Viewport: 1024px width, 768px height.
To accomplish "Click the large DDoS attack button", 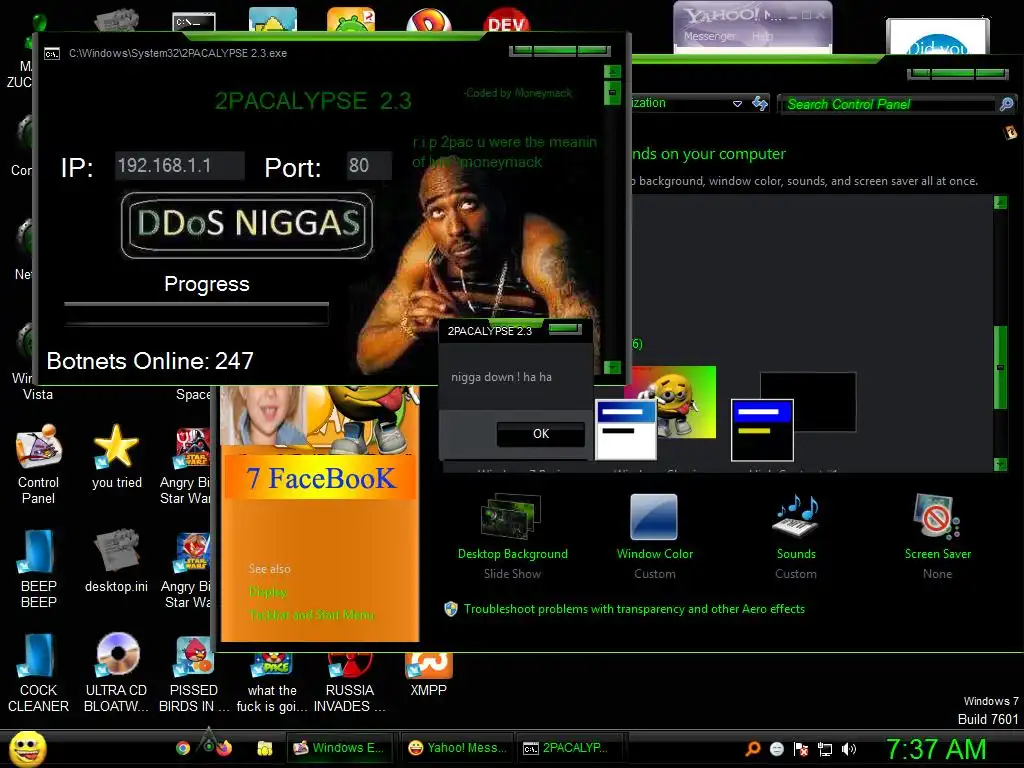I will click(x=247, y=225).
